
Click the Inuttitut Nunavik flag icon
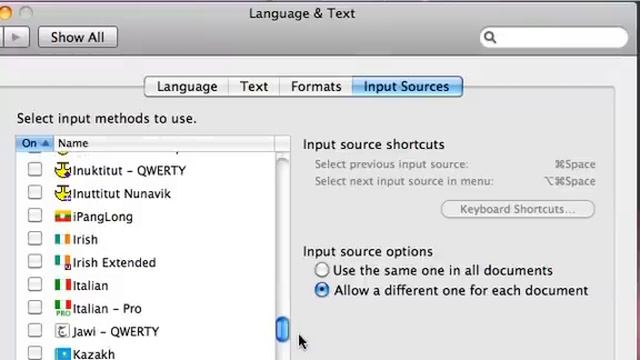[x=62, y=193]
